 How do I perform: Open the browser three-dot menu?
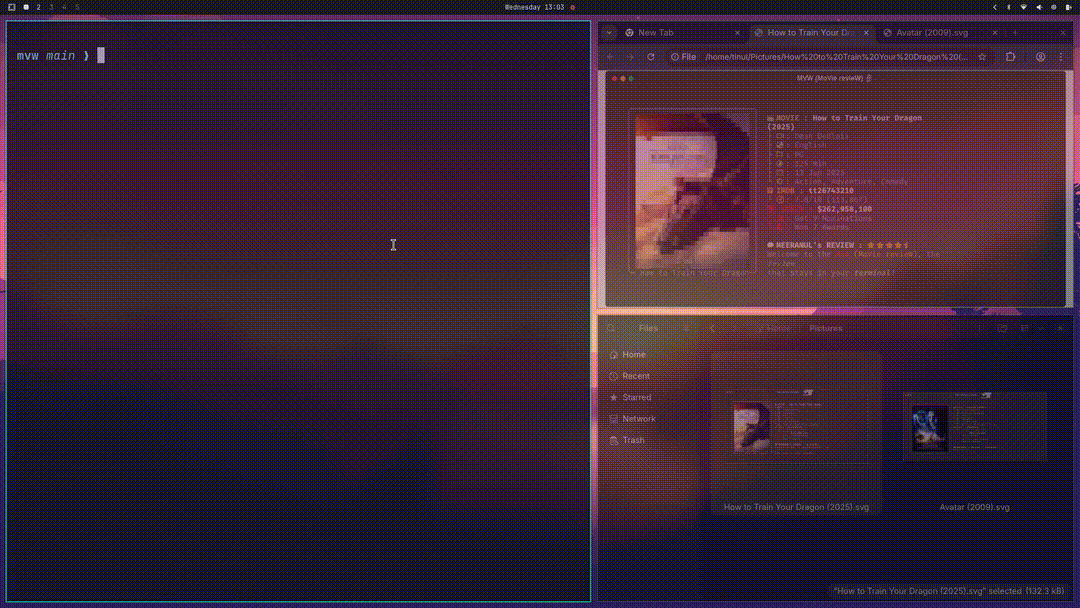tap(1061, 57)
